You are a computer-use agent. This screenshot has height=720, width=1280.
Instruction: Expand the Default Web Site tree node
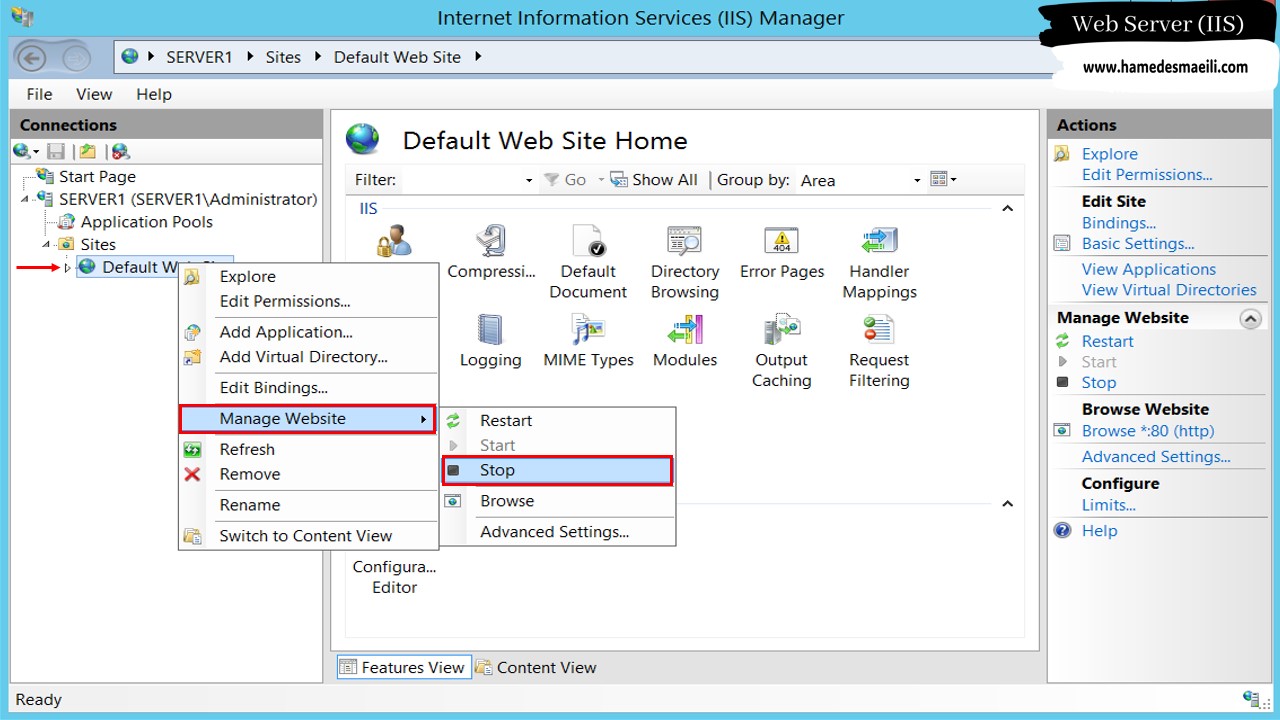pos(67,267)
